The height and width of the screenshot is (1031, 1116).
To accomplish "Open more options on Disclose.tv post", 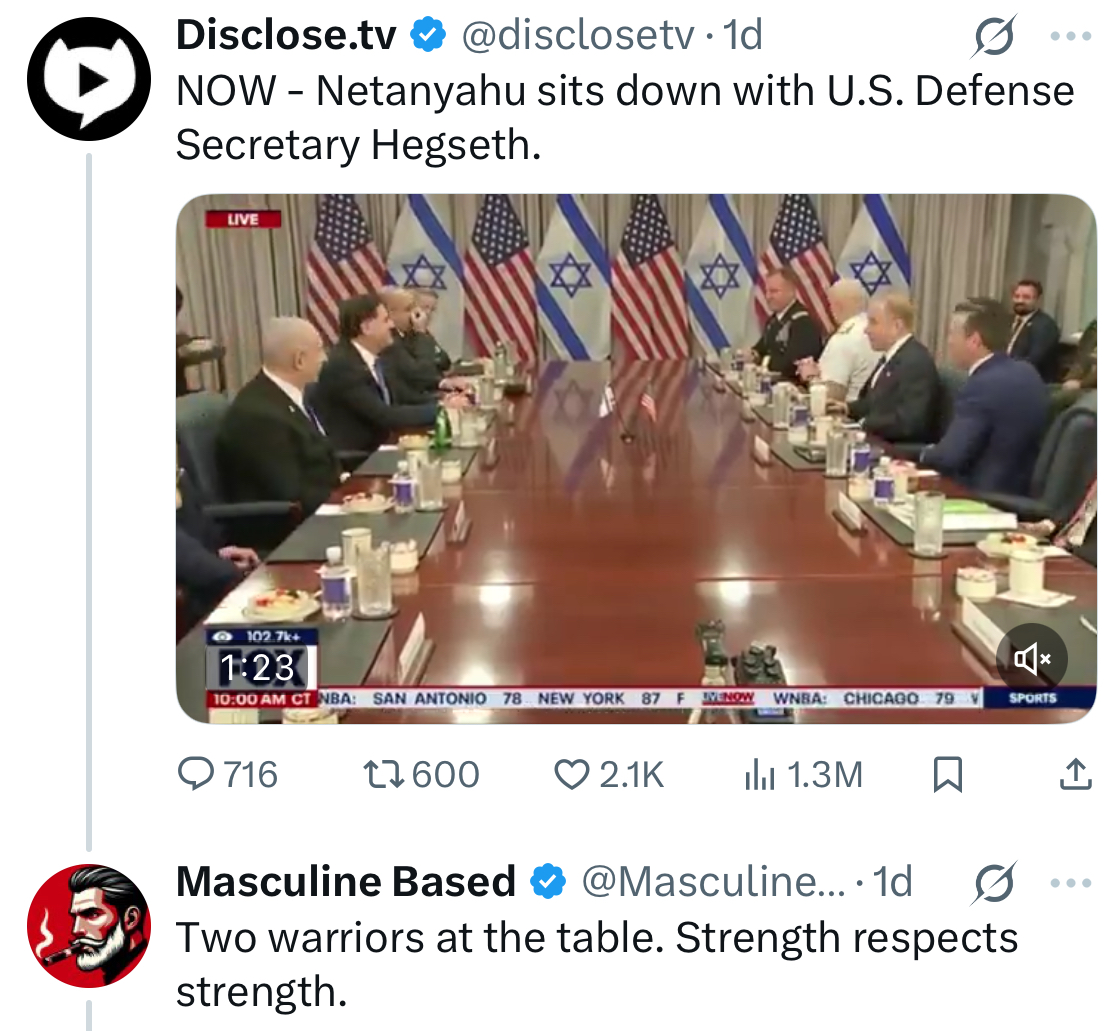I will click(1070, 36).
